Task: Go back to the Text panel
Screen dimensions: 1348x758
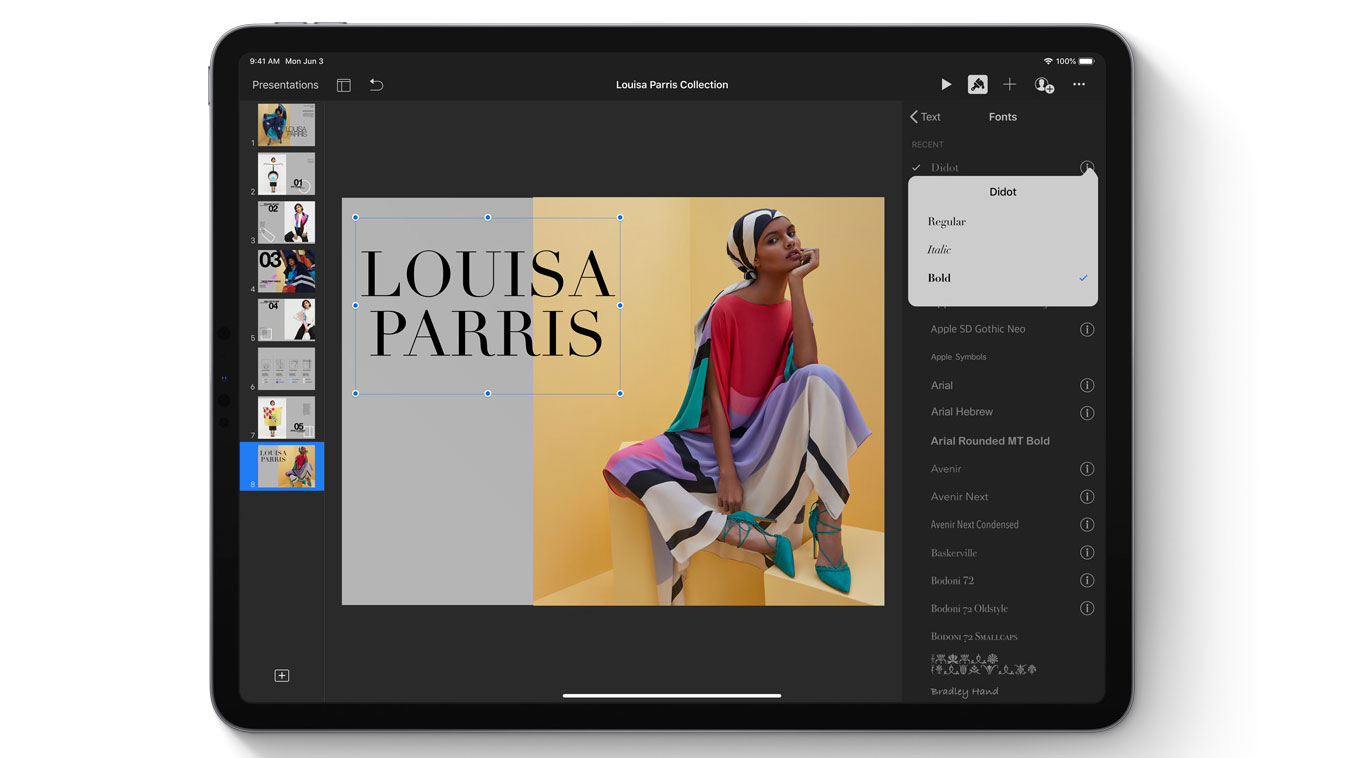Action: (x=925, y=117)
